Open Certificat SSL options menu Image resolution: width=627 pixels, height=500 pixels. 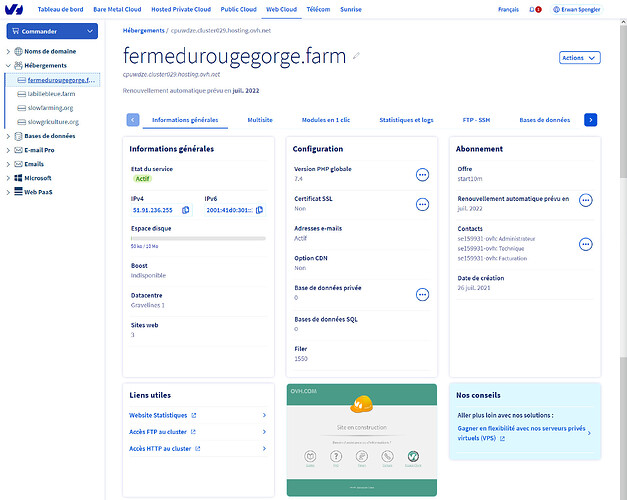pos(422,204)
